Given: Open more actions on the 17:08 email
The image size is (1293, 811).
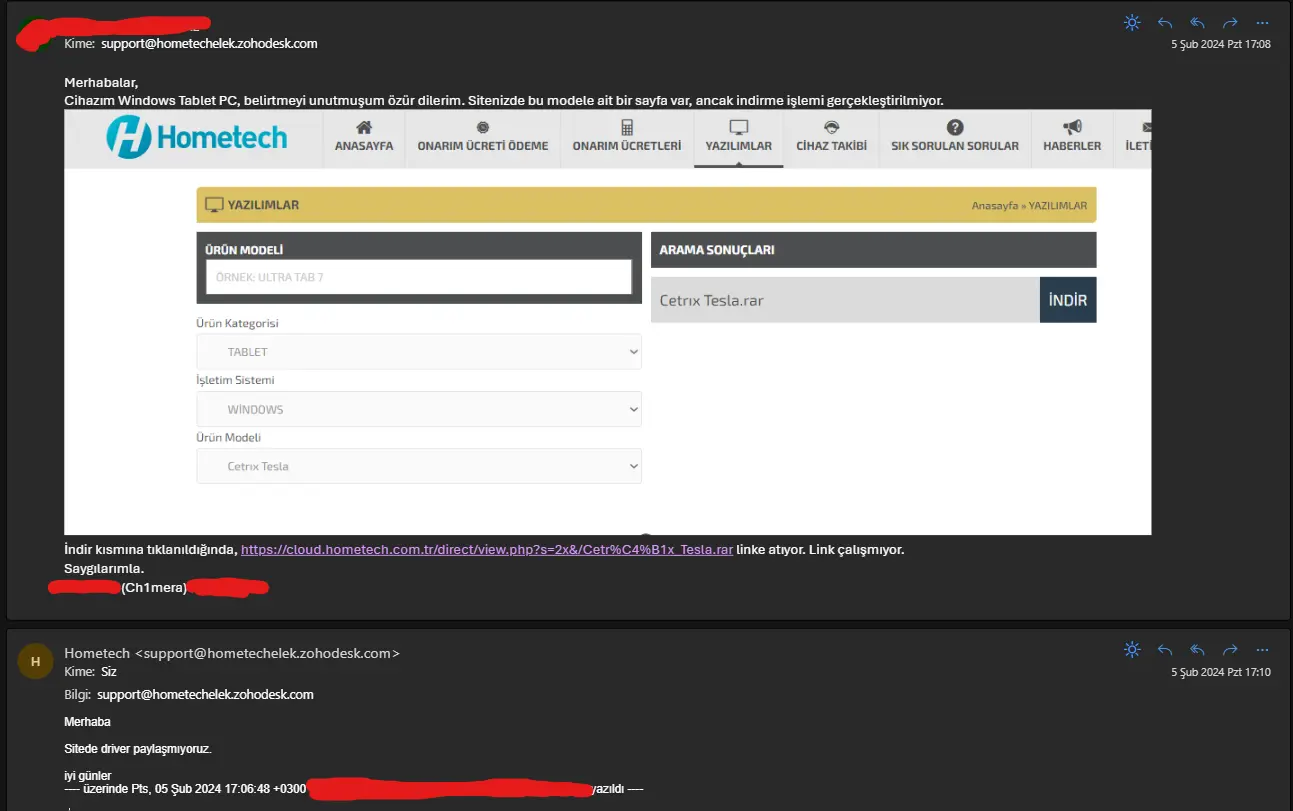Looking at the screenshot, I should tap(1262, 22).
